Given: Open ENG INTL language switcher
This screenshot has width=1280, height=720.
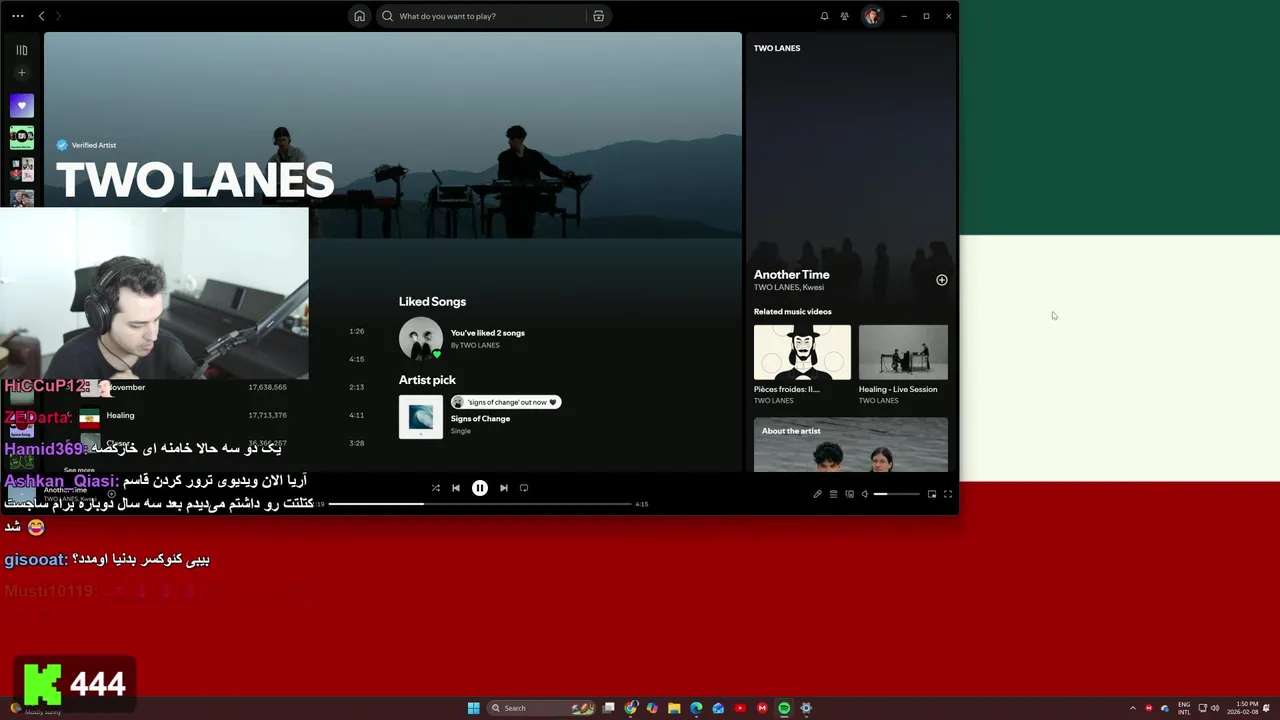Looking at the screenshot, I should pyautogui.click(x=1184, y=708).
